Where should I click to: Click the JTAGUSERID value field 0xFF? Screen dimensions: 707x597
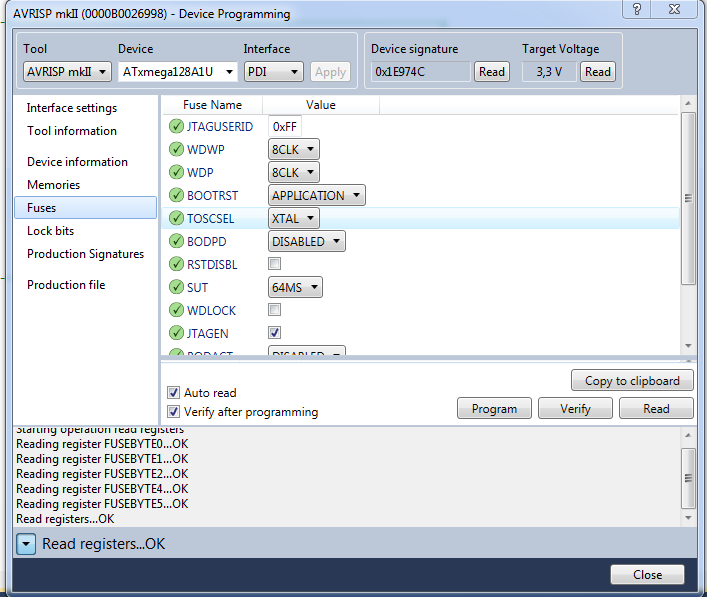coord(285,127)
